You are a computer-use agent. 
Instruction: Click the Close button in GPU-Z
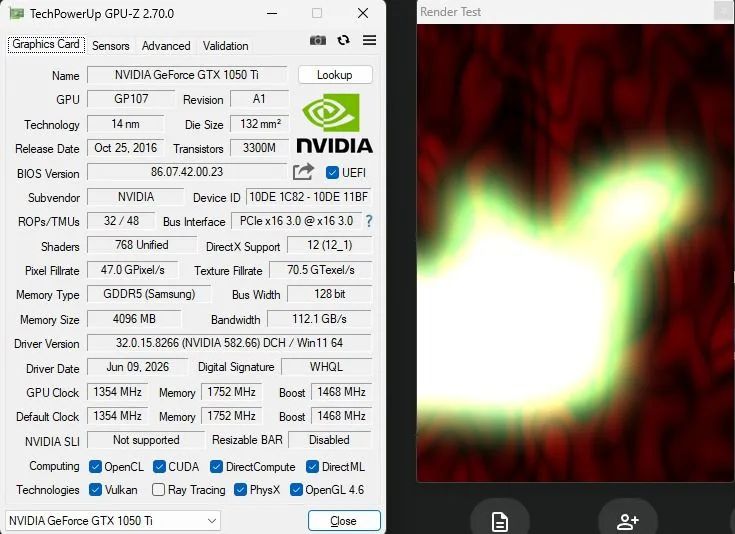[344, 521]
